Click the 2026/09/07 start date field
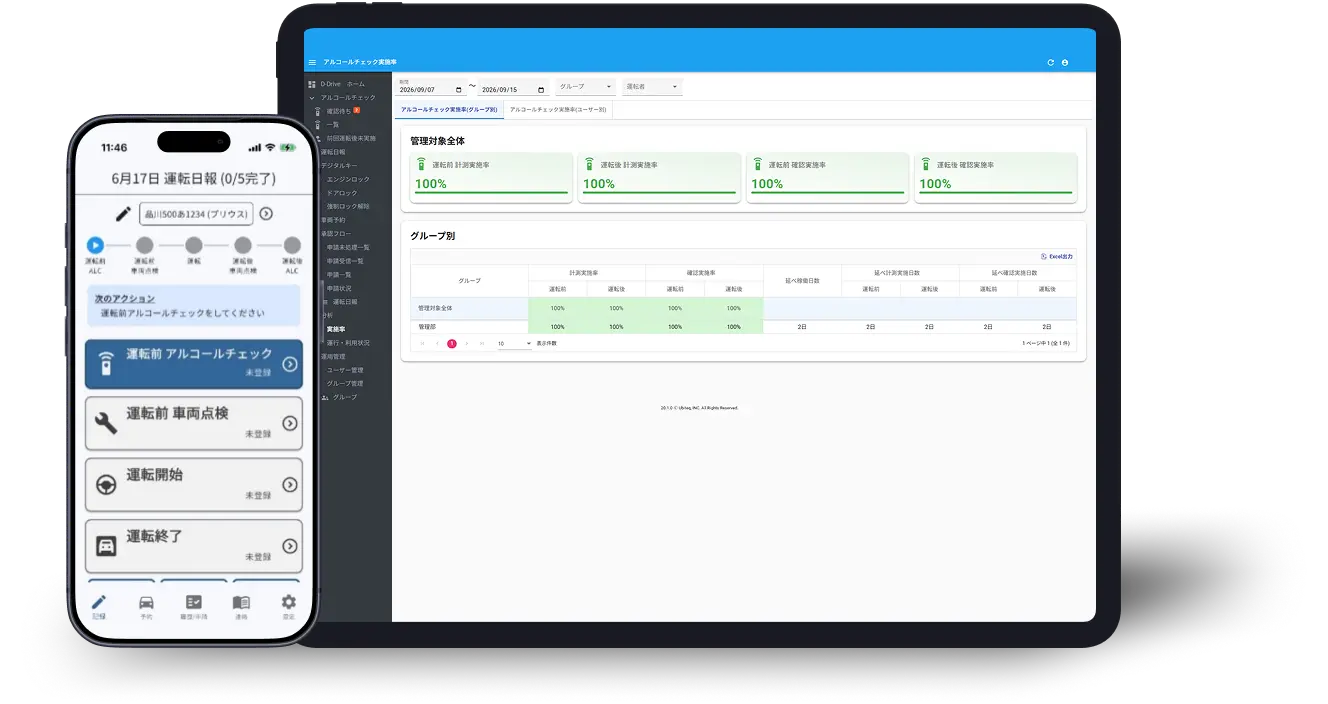The image size is (1328, 704). tap(431, 89)
